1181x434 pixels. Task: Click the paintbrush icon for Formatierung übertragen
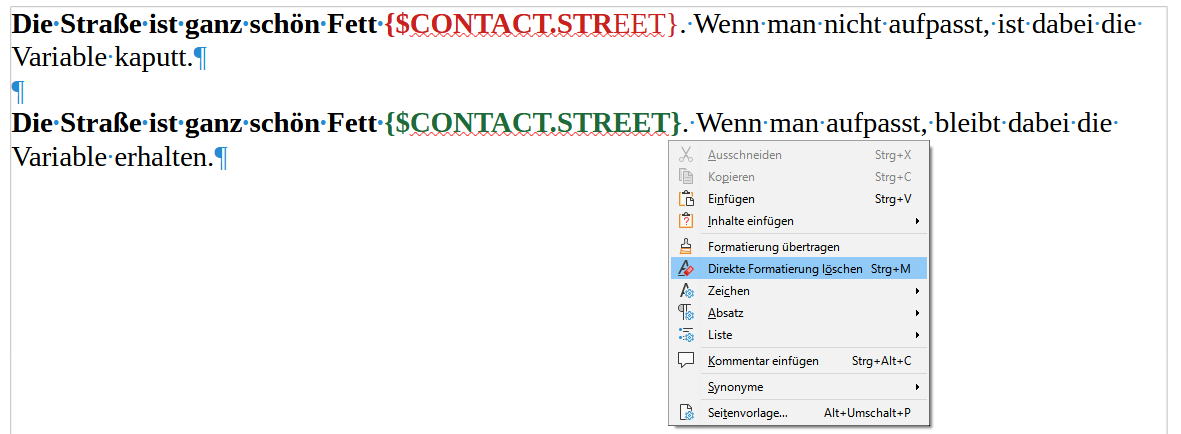click(686, 246)
